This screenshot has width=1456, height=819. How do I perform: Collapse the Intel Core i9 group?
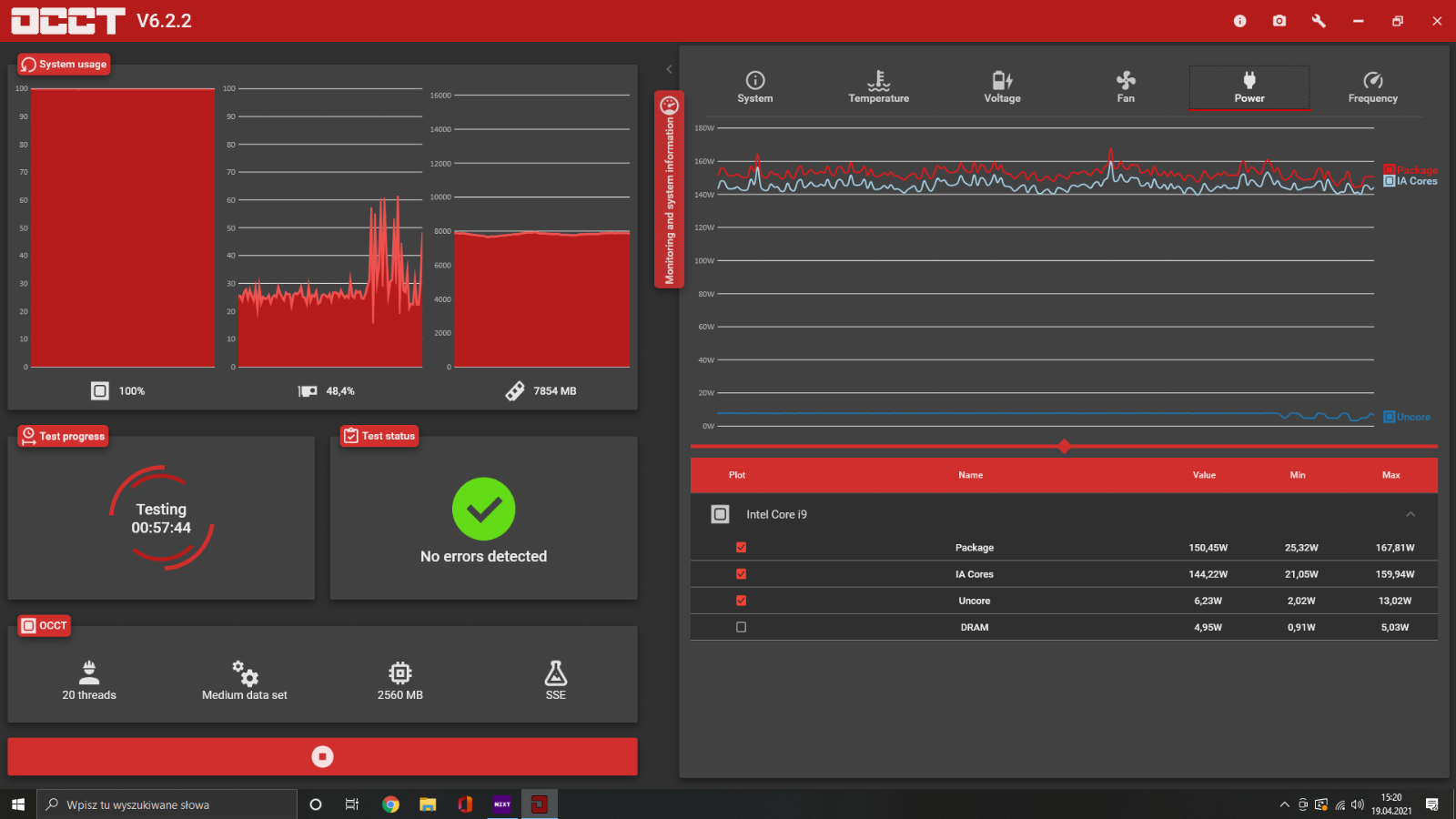[1410, 514]
